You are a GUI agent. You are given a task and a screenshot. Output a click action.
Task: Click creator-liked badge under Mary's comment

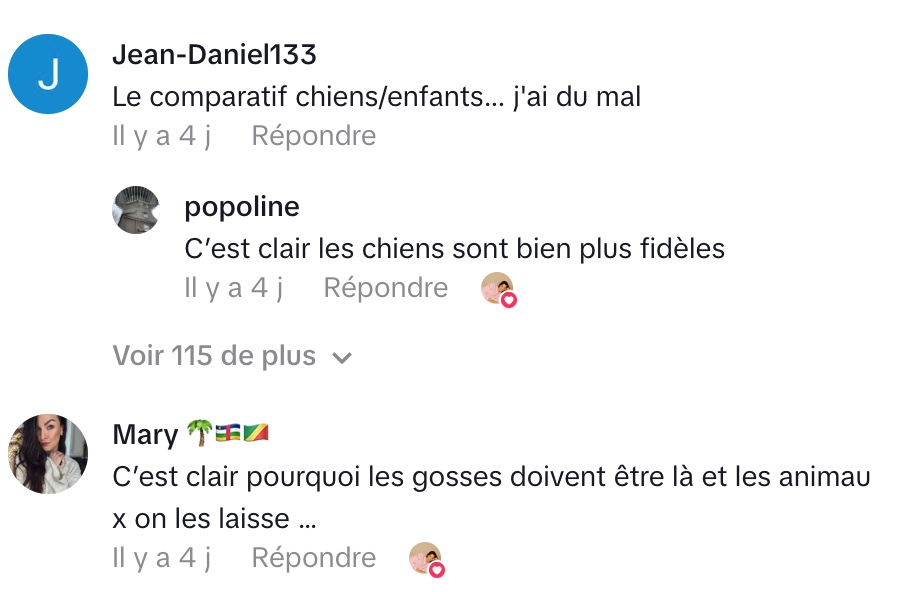tap(426, 559)
